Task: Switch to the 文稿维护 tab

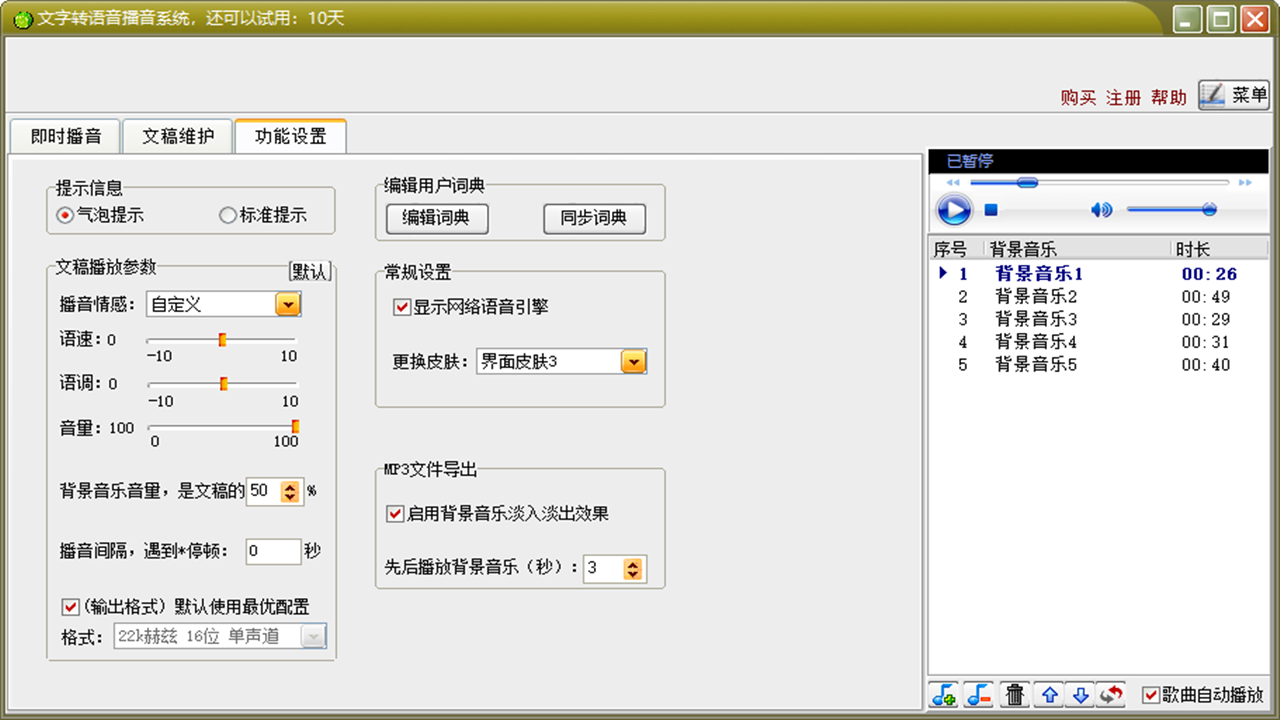Action: click(x=176, y=136)
